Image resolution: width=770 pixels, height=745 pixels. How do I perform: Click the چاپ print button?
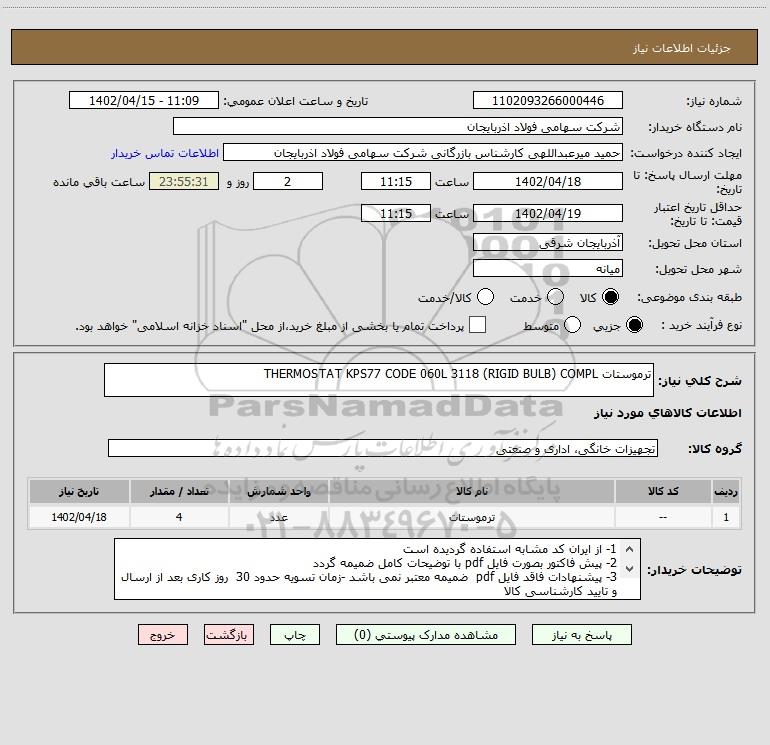tap(295, 635)
